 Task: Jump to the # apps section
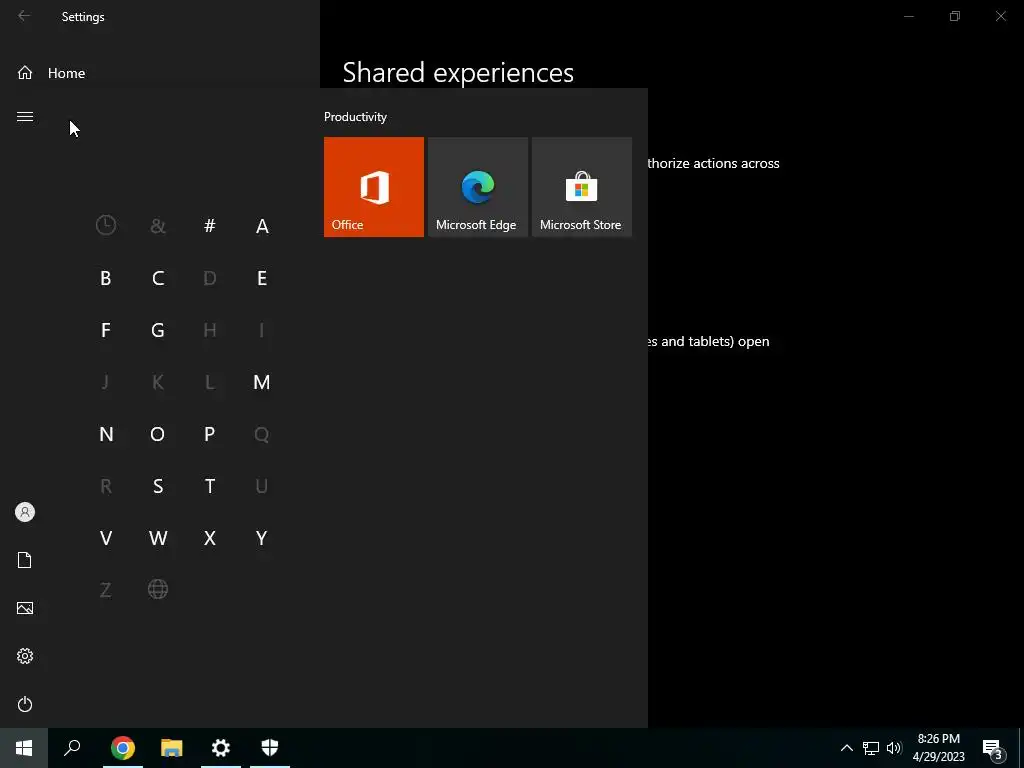point(210,225)
